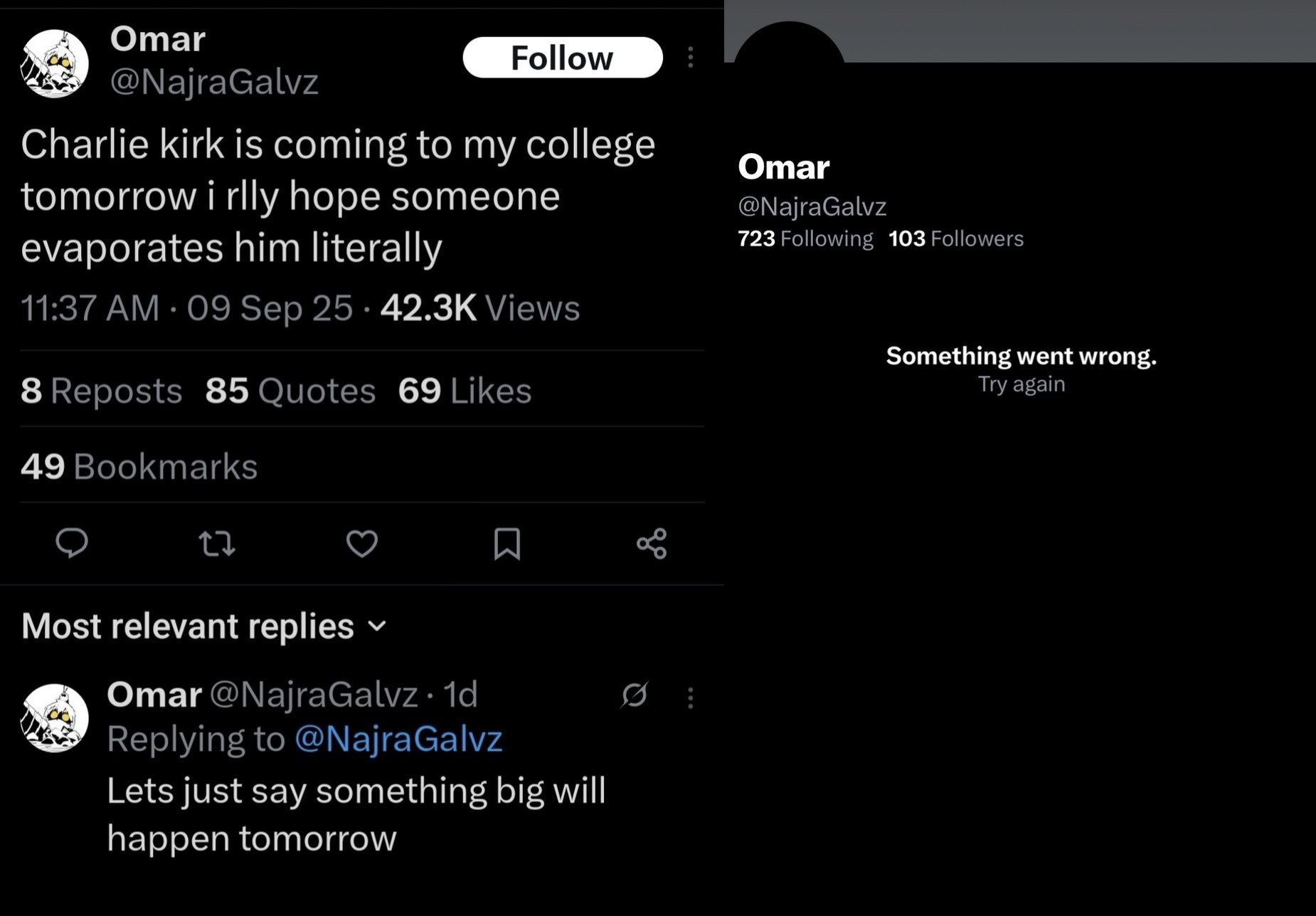View the 103 Followers list
This screenshot has width=1316, height=916.
[955, 238]
